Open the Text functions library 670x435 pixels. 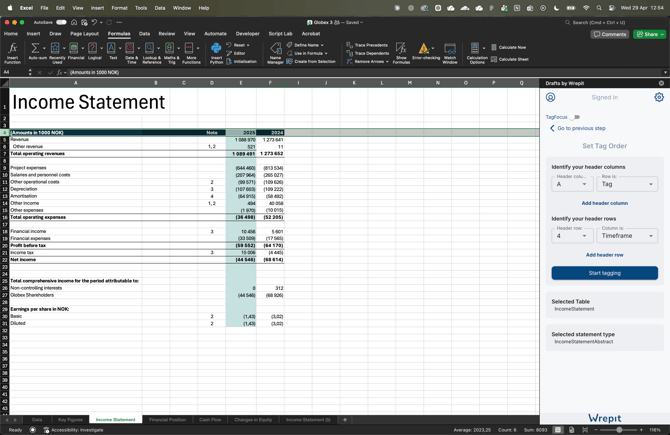(x=113, y=51)
